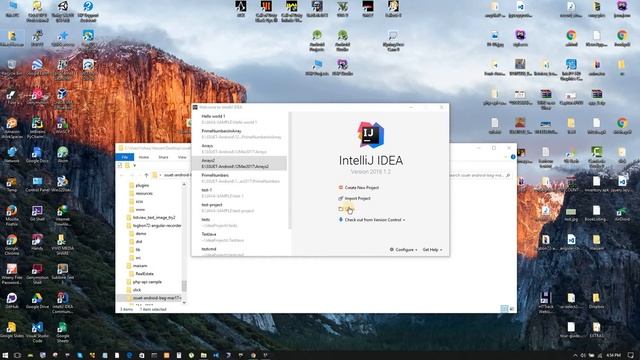Viewport: 640px width, 360px height.
Task: Click Google Chrome desktop icon at left
Action: click(x=11, y=244)
